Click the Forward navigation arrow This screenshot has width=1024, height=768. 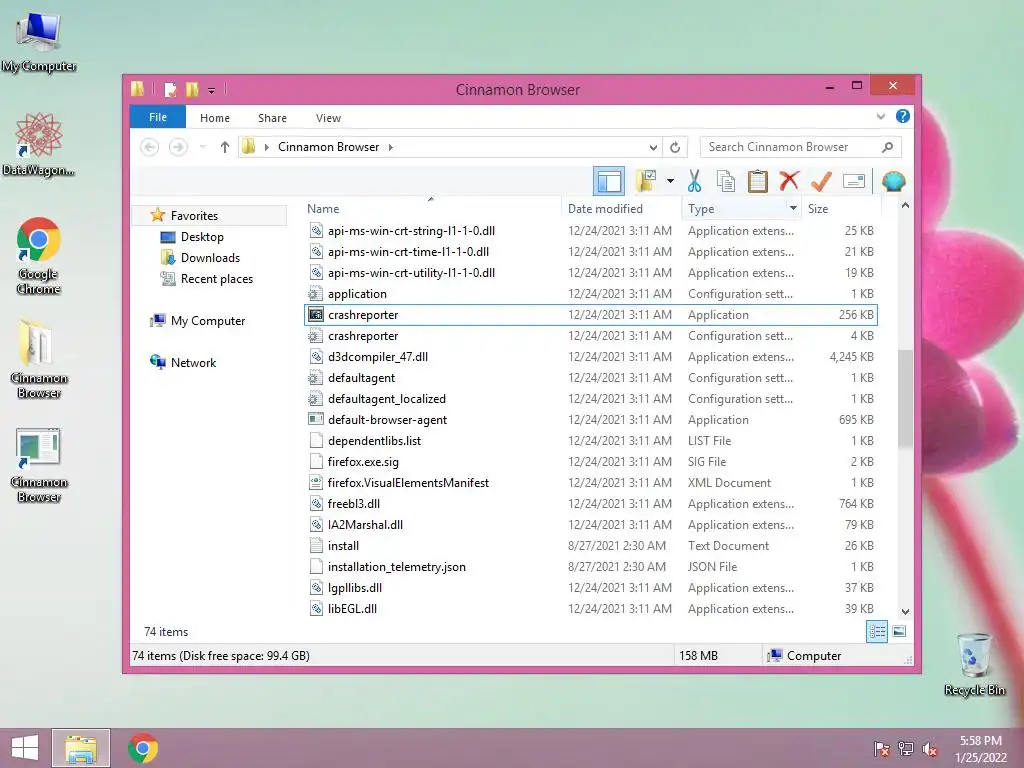coord(178,147)
